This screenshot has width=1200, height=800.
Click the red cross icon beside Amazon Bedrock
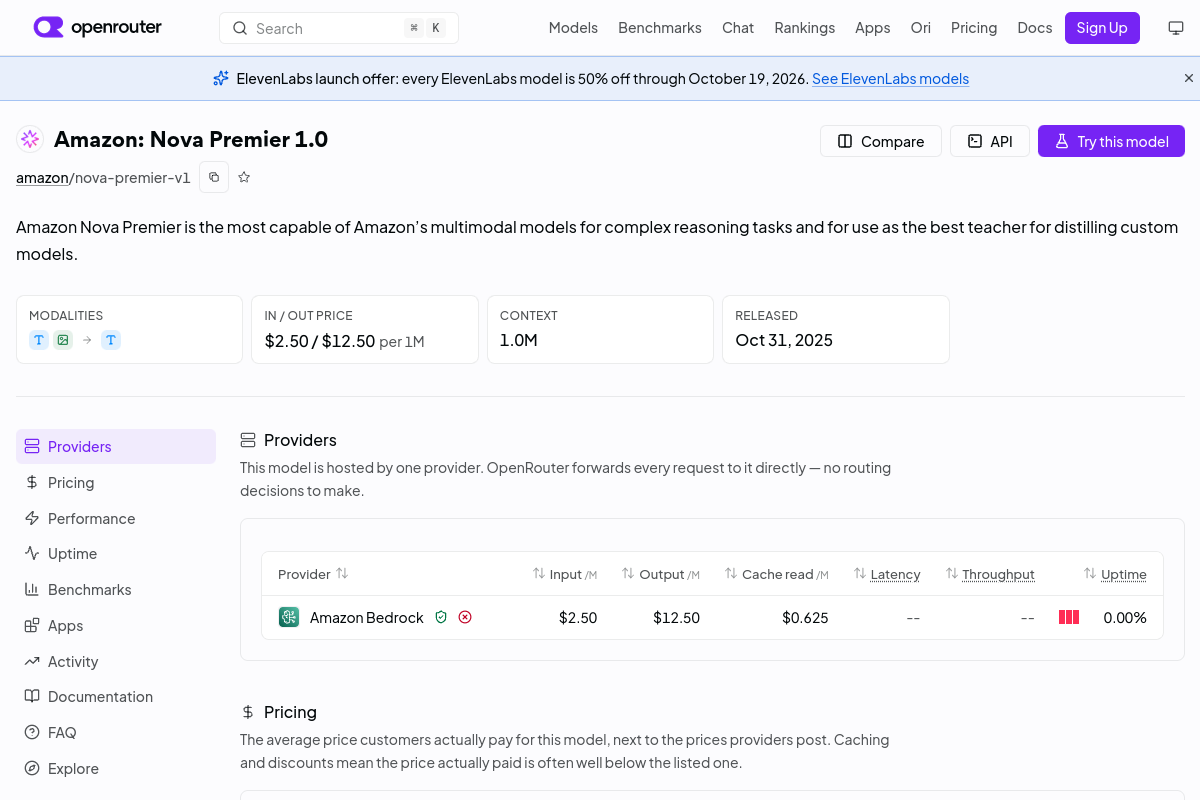point(465,617)
